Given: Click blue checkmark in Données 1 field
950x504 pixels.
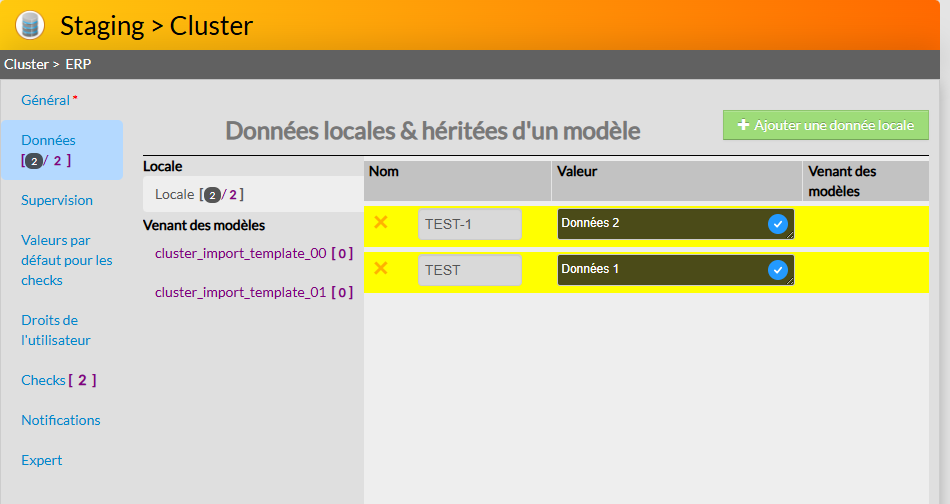Looking at the screenshot, I should [777, 270].
